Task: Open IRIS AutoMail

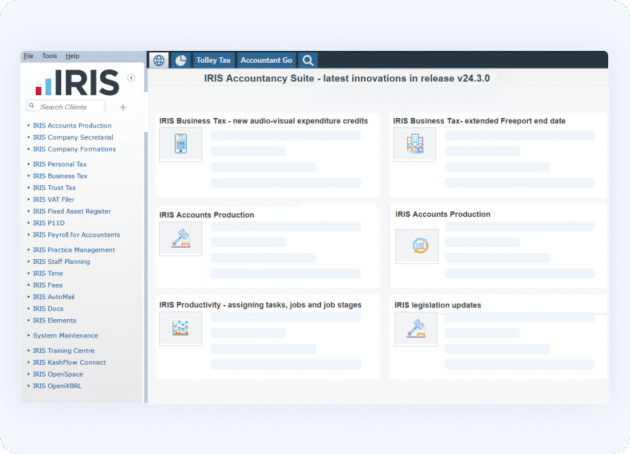Action: coord(53,297)
